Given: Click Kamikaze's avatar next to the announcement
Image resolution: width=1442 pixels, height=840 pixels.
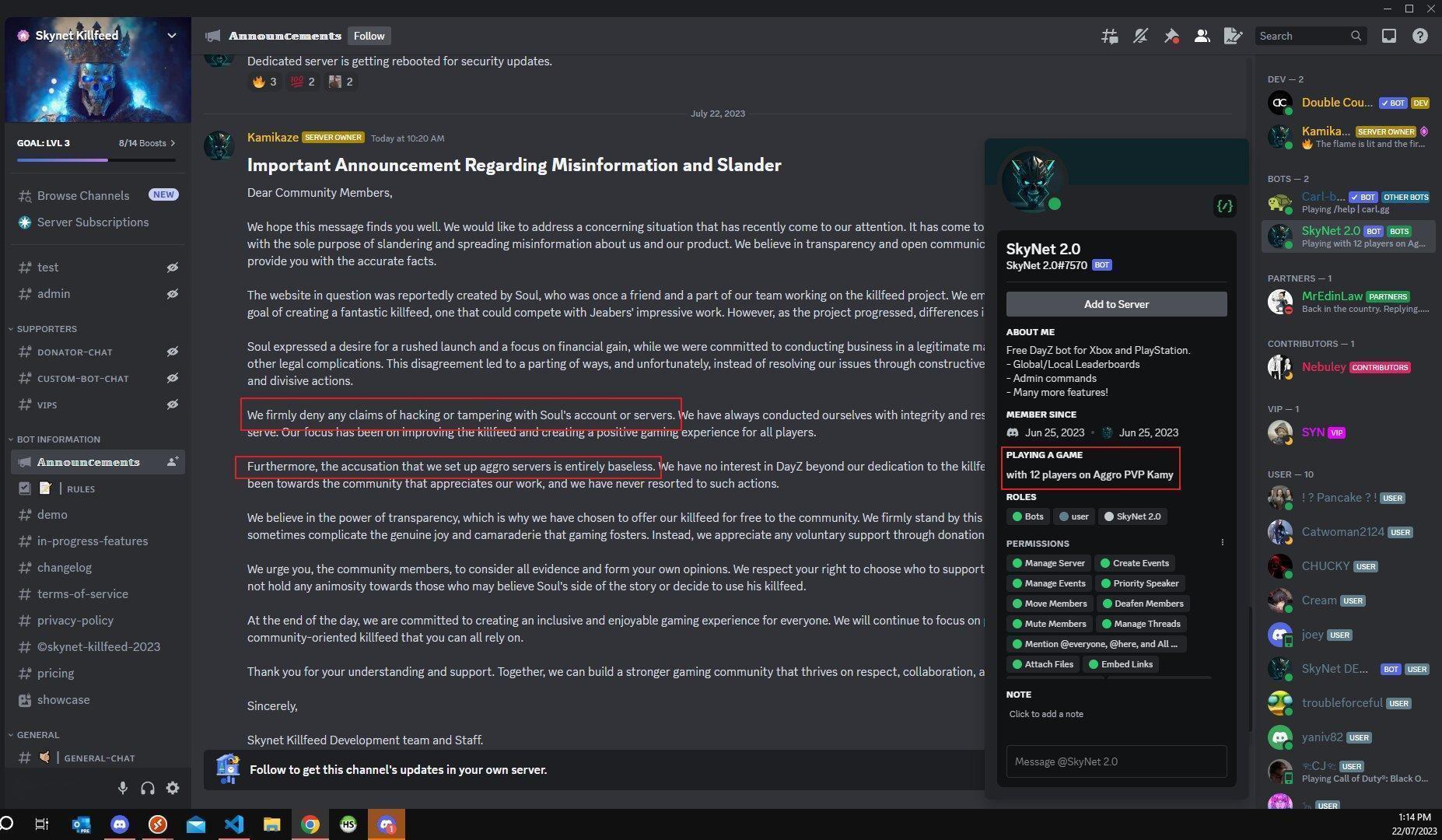Looking at the screenshot, I should pyautogui.click(x=219, y=145).
